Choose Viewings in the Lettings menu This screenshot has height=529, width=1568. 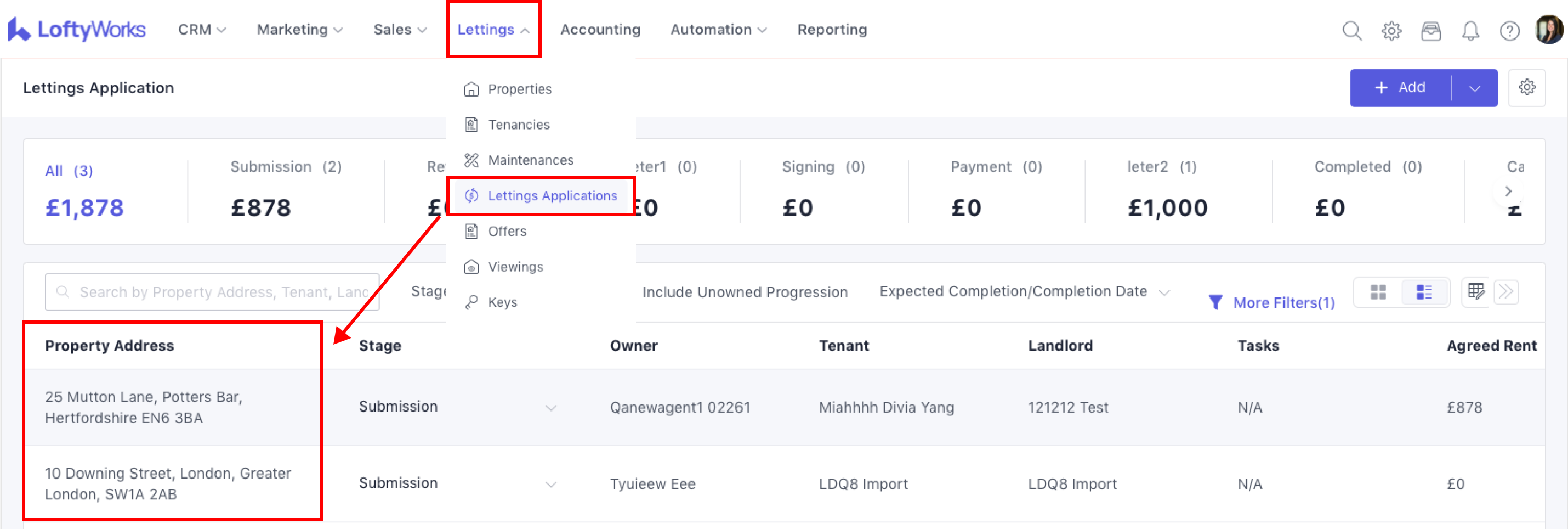pos(515,267)
